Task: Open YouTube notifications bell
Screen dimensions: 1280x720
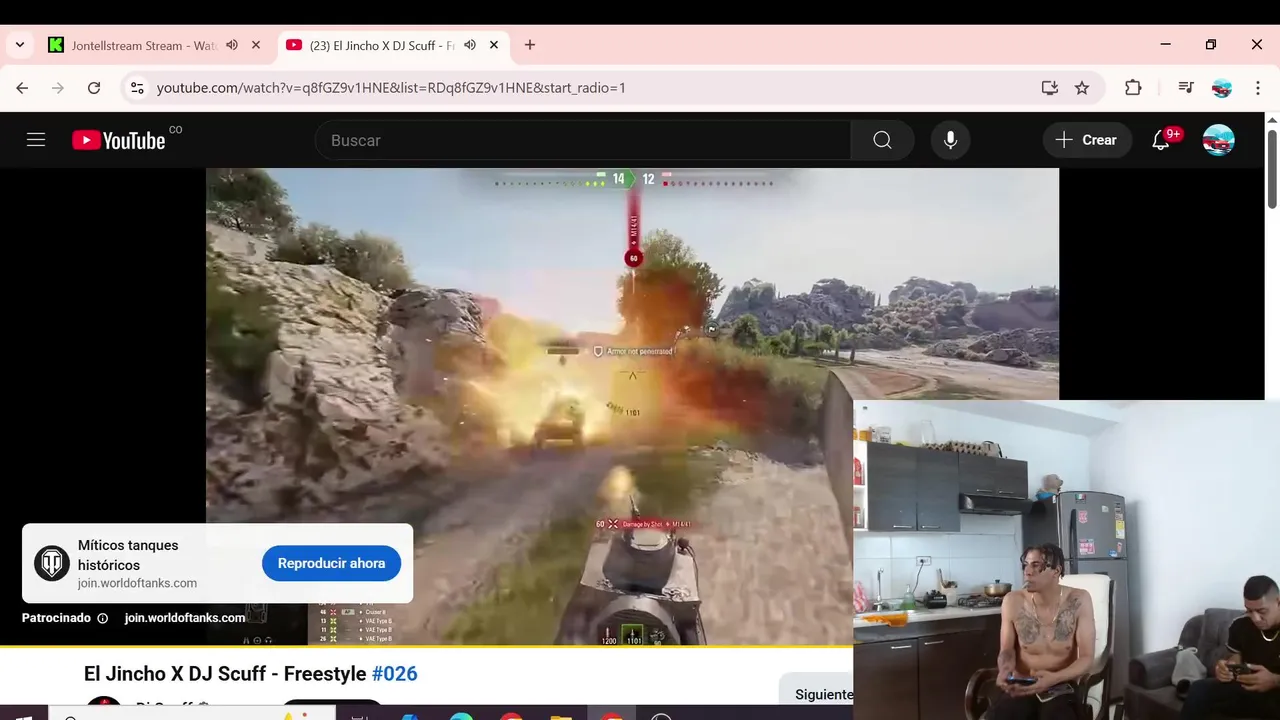Action: pyautogui.click(x=1161, y=140)
